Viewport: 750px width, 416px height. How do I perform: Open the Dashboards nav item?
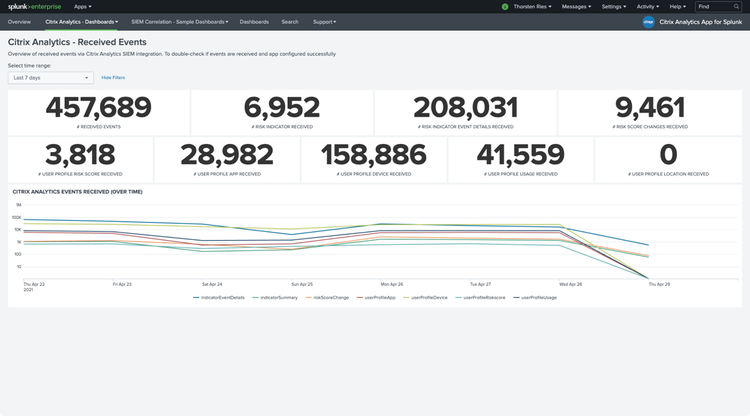click(x=254, y=22)
